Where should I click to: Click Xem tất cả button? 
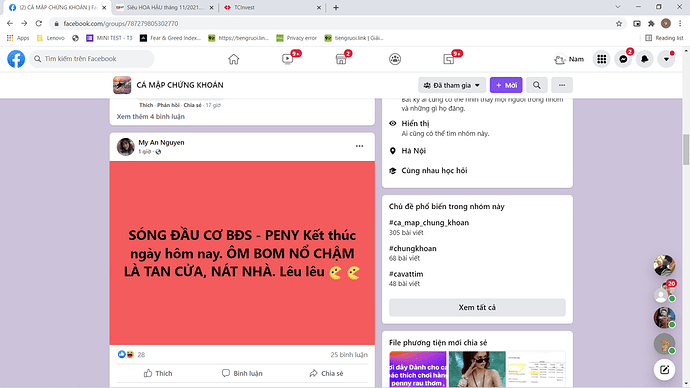pos(477,307)
